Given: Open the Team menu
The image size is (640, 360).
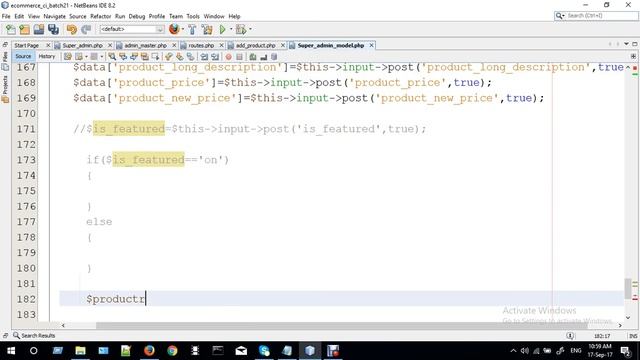Looking at the screenshot, I should click(x=176, y=16).
